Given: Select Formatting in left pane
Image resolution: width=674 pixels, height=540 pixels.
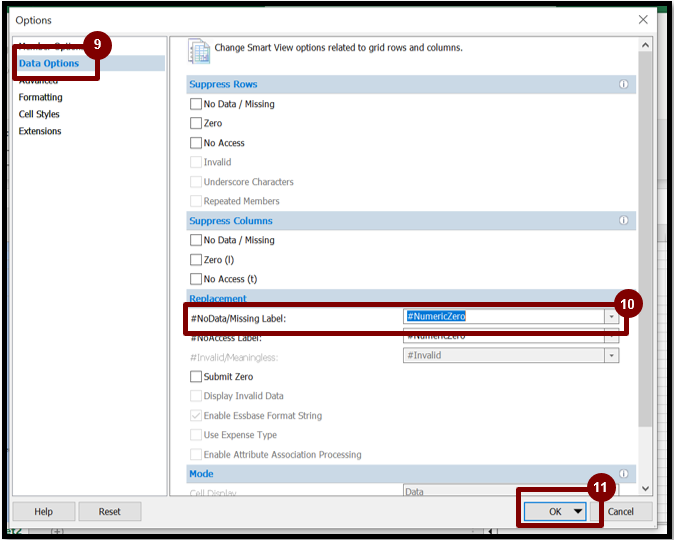Looking at the screenshot, I should coord(40,97).
